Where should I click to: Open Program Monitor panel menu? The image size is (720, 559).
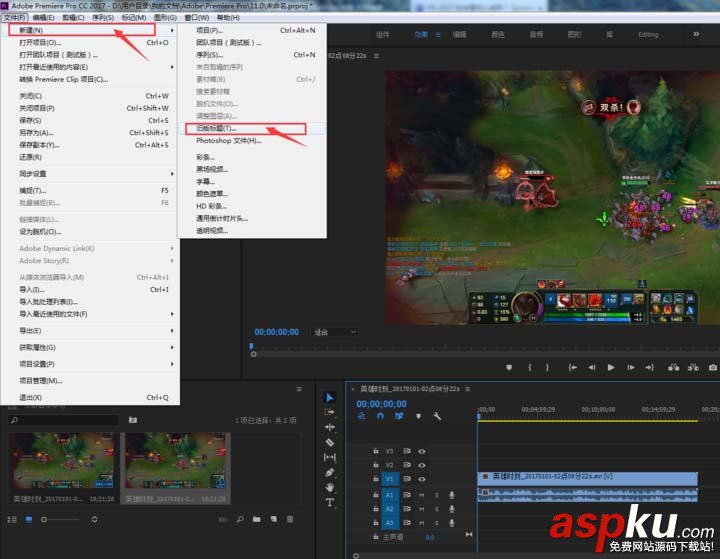377,56
